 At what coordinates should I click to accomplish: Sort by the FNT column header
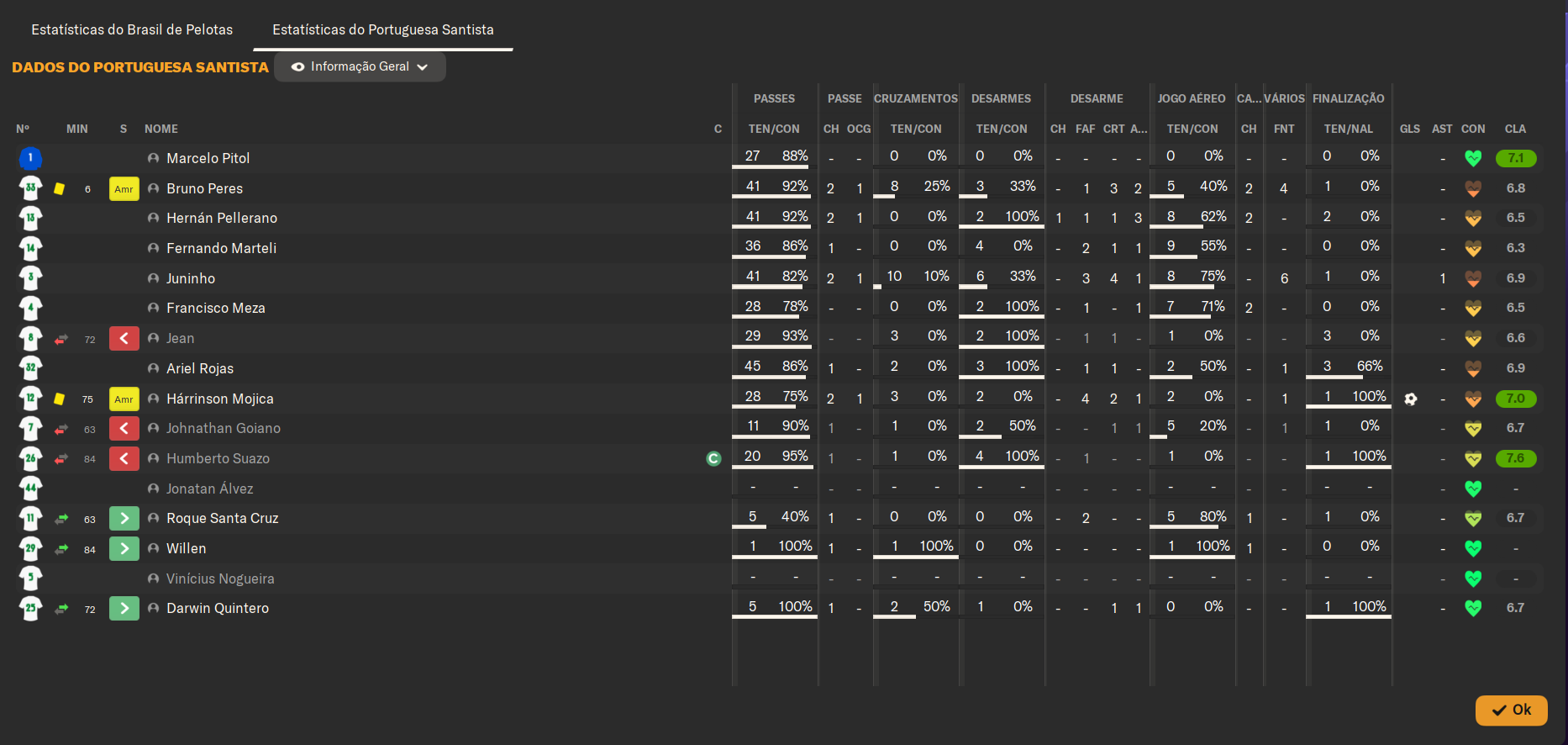1284,129
